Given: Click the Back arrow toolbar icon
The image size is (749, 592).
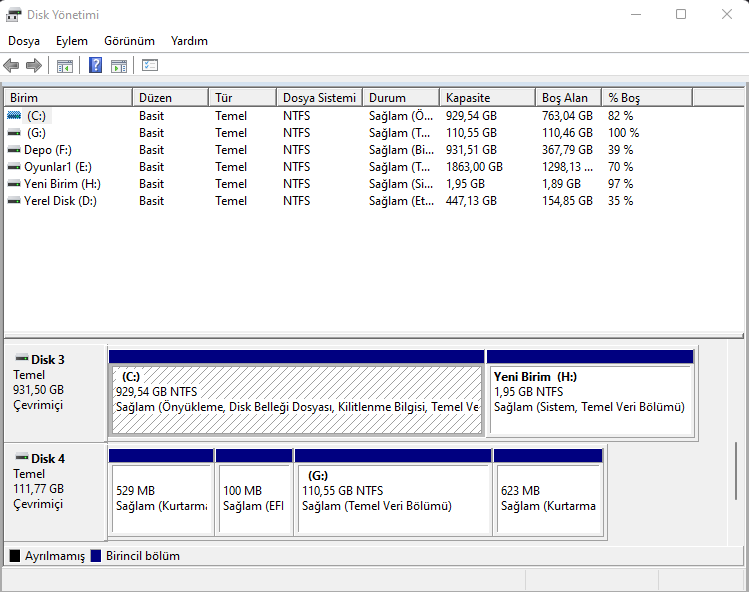Looking at the screenshot, I should point(11,65).
